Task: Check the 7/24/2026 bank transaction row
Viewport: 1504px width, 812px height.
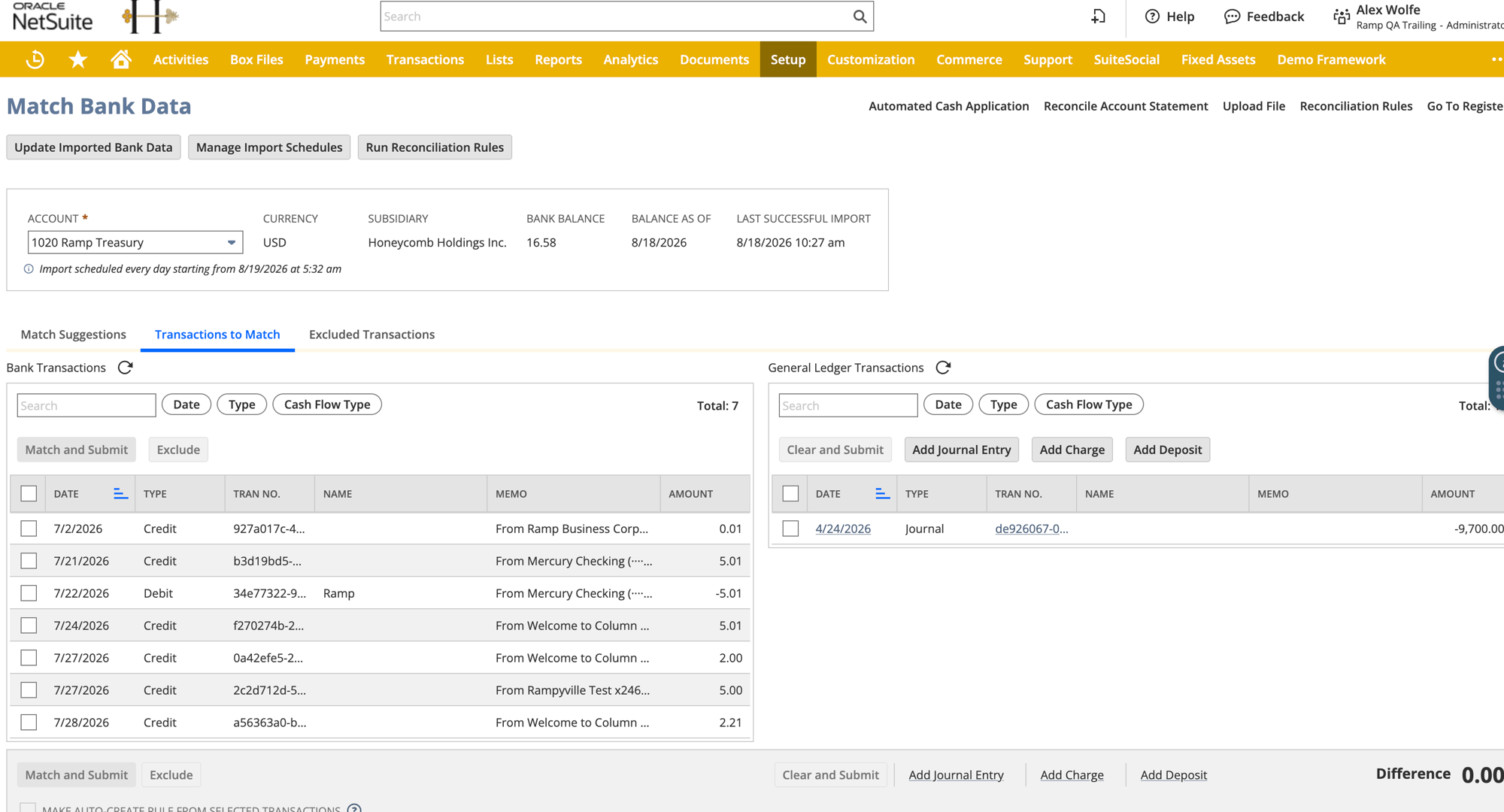Action: coord(29,626)
